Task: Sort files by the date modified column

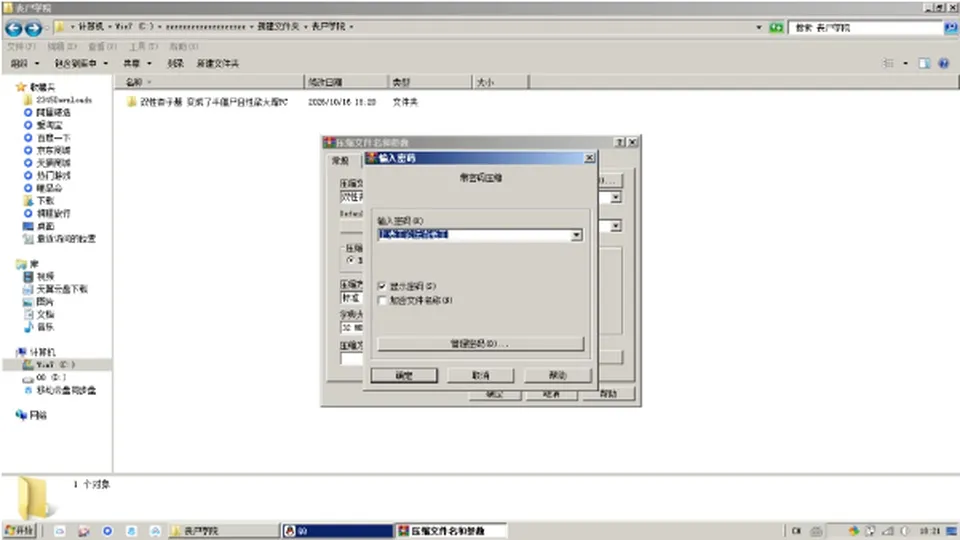Action: click(346, 82)
